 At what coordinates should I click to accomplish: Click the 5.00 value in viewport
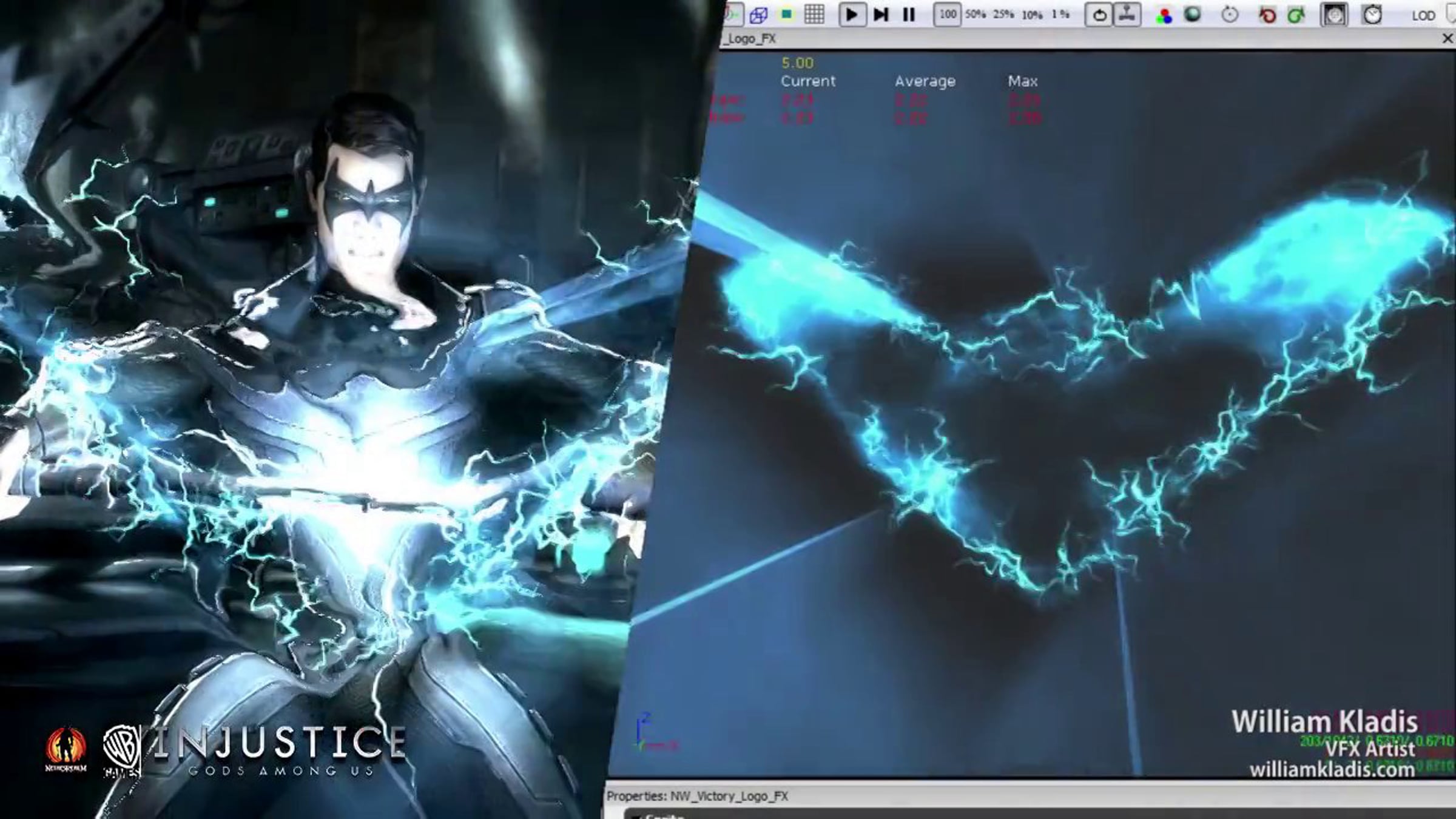point(797,63)
